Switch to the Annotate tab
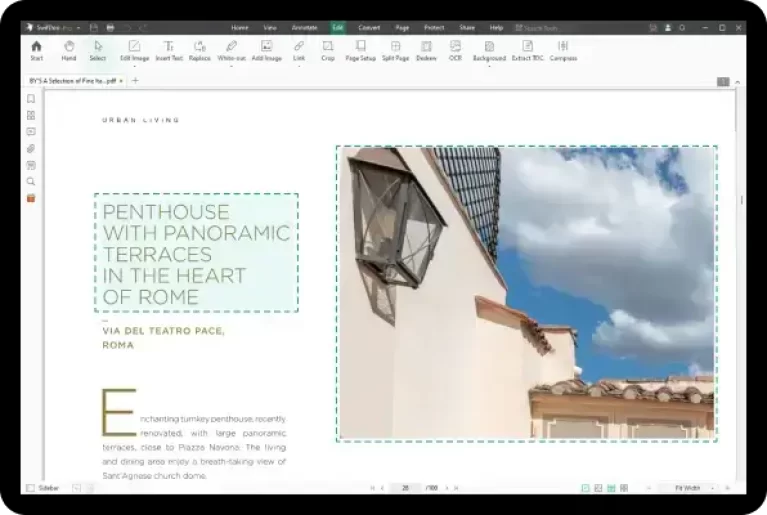 click(x=304, y=27)
